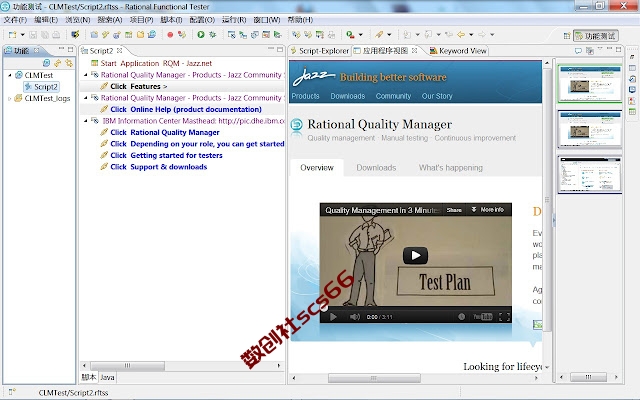
Task: Collapse the CLMTest project node
Action: 10,75
